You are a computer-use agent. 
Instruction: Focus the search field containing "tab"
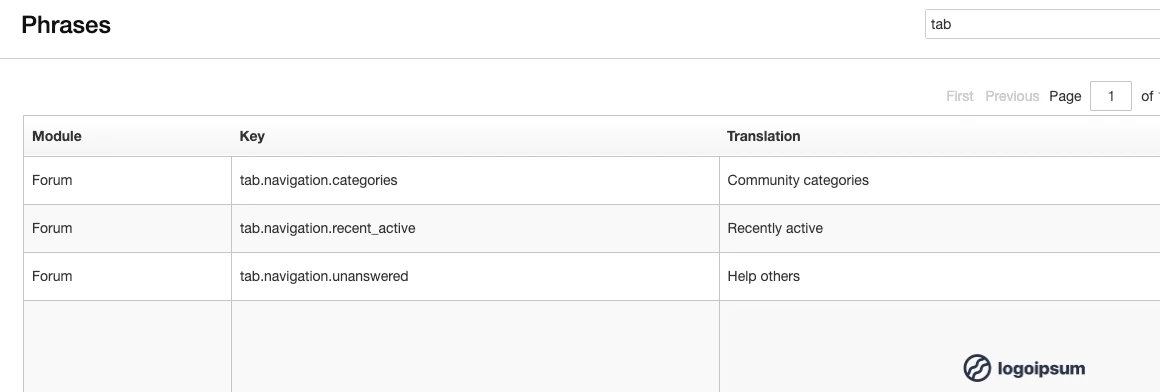pyautogui.click(x=1042, y=24)
